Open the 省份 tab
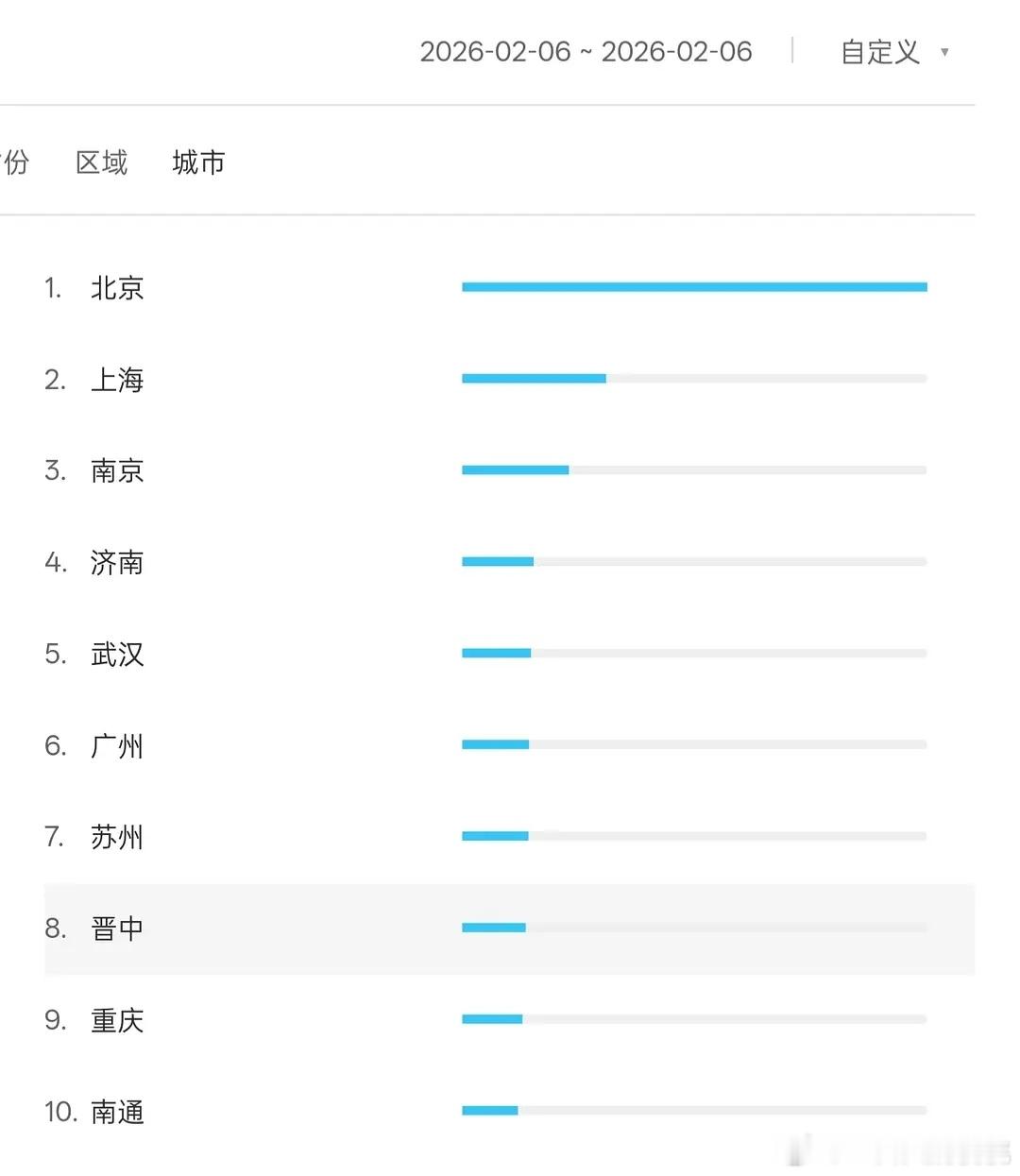1020x1176 pixels. tap(14, 162)
